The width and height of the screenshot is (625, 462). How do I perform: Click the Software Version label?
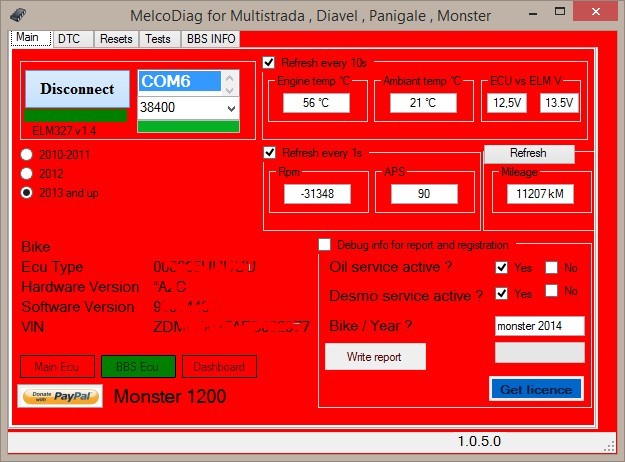click(x=78, y=307)
